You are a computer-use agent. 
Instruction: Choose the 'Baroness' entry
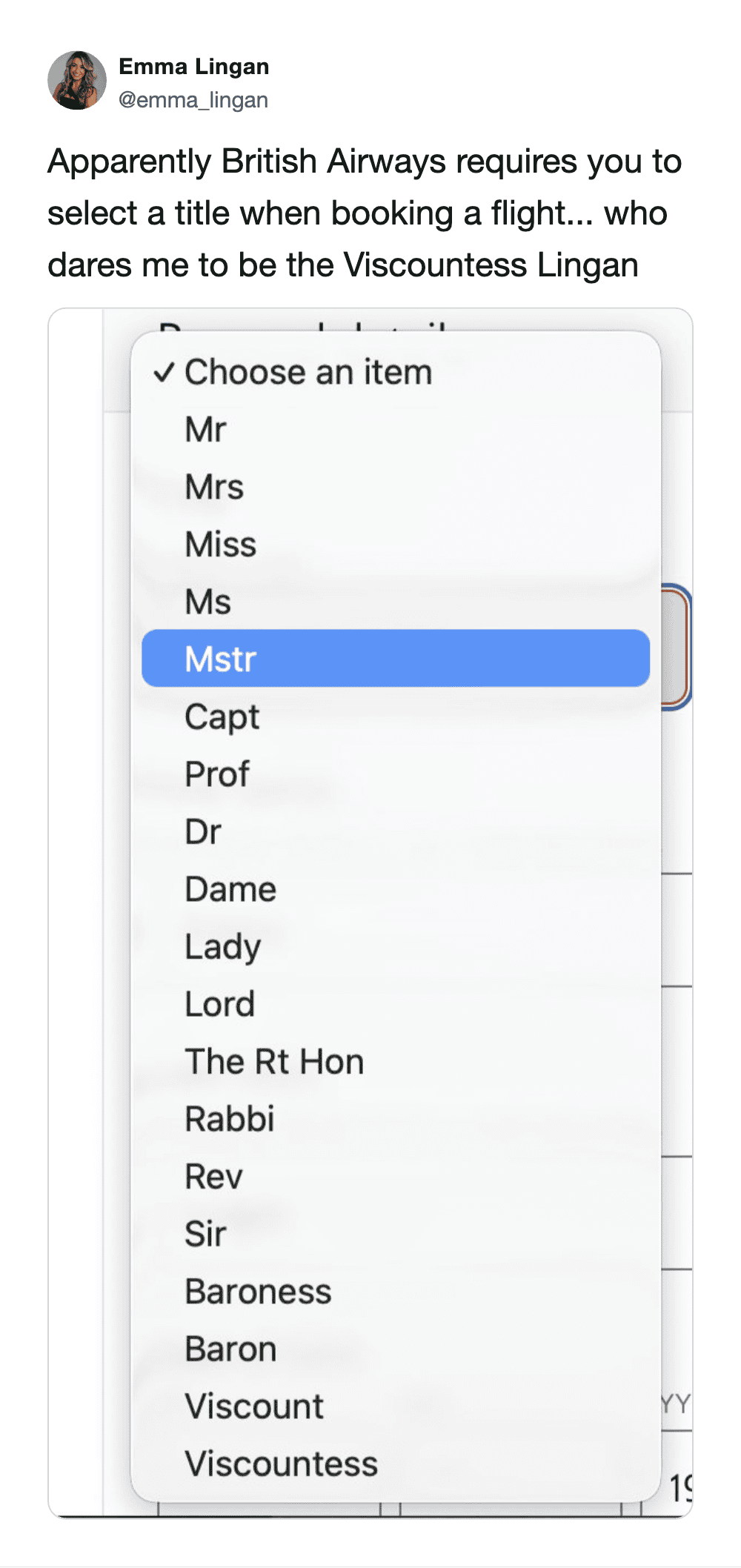(x=258, y=1292)
